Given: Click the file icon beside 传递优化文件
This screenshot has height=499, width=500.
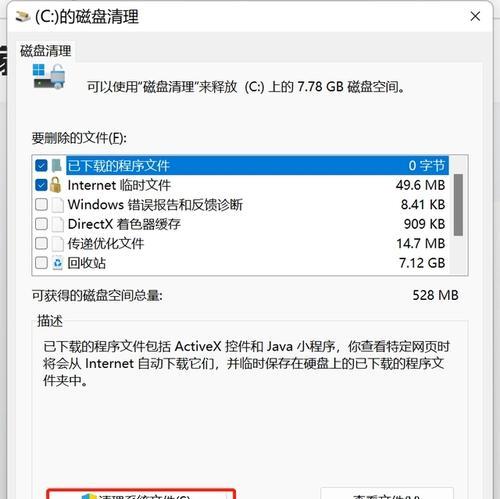Looking at the screenshot, I should [x=57, y=244].
